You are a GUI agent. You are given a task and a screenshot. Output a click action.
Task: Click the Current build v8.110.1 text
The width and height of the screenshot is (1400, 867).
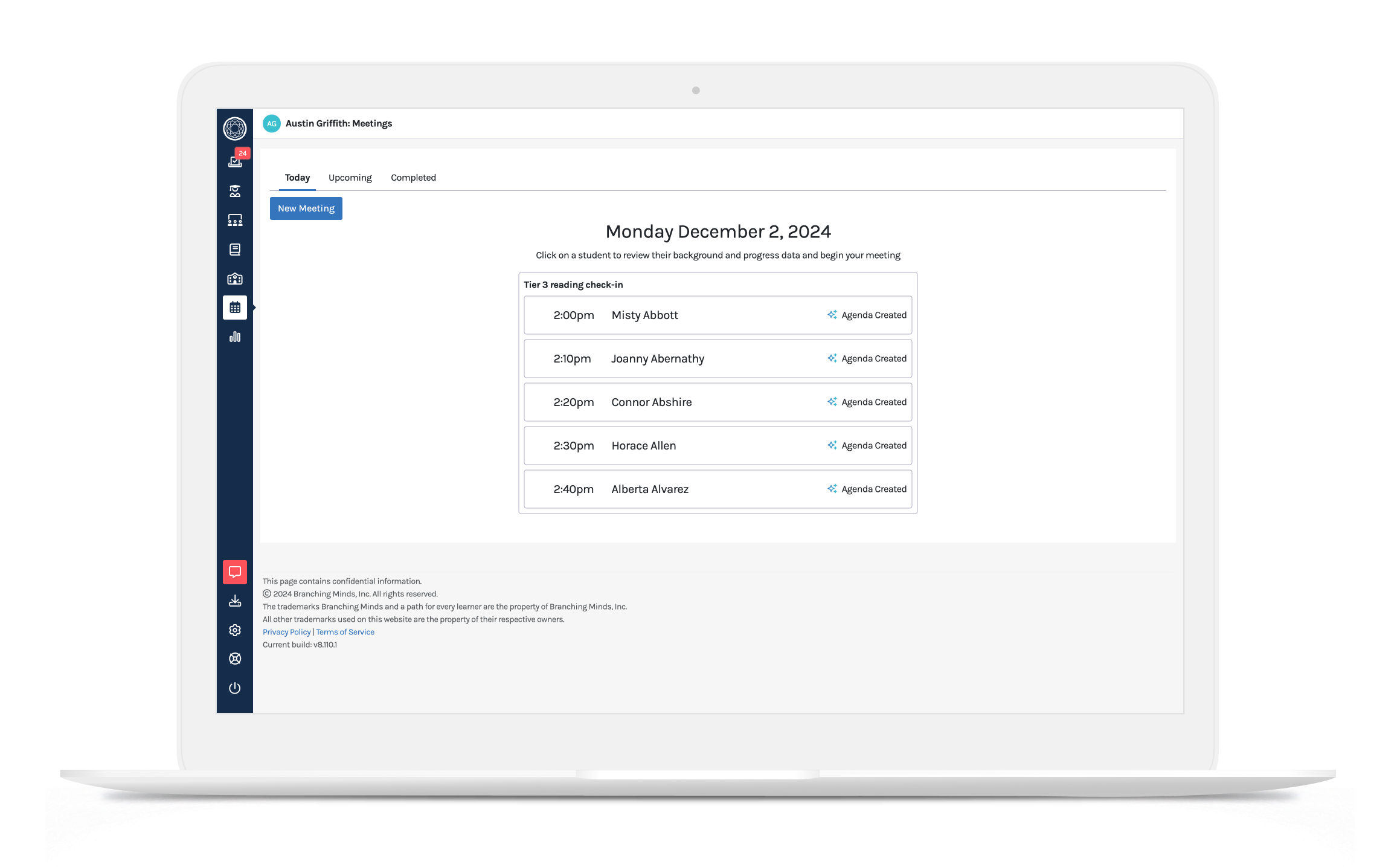tap(300, 645)
